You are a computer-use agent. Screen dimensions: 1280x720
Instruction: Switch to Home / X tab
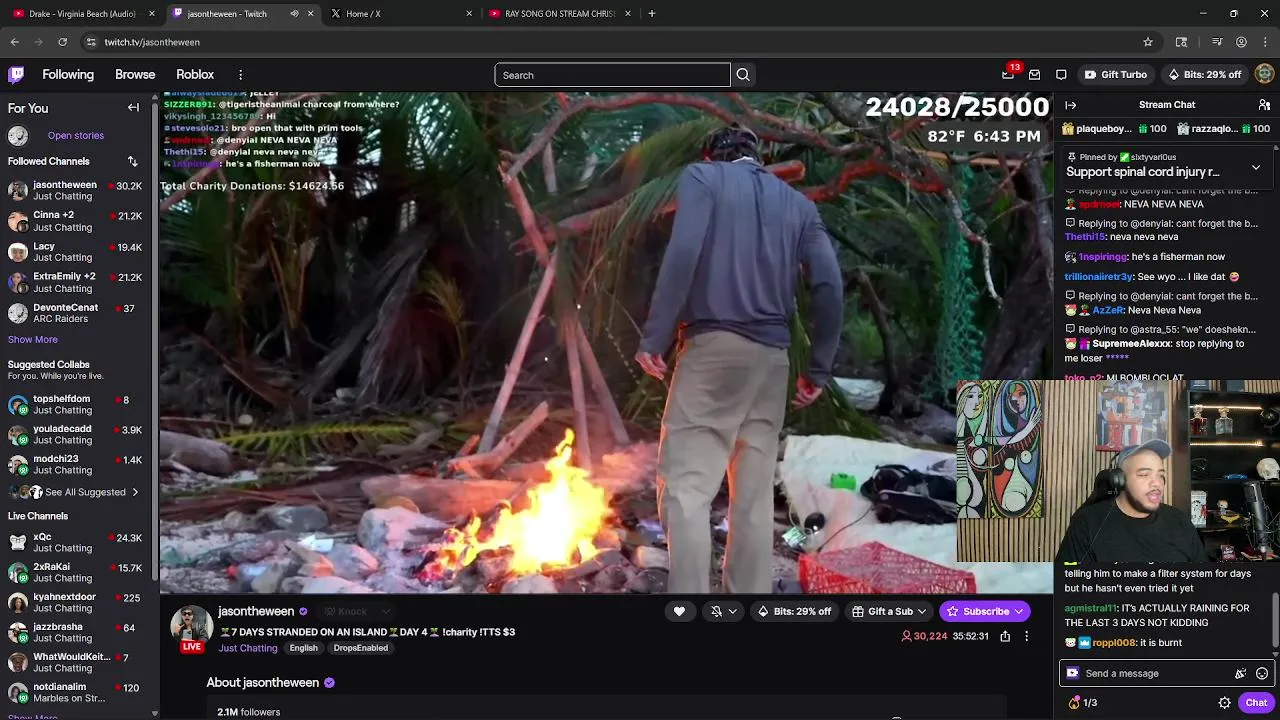(x=402, y=14)
